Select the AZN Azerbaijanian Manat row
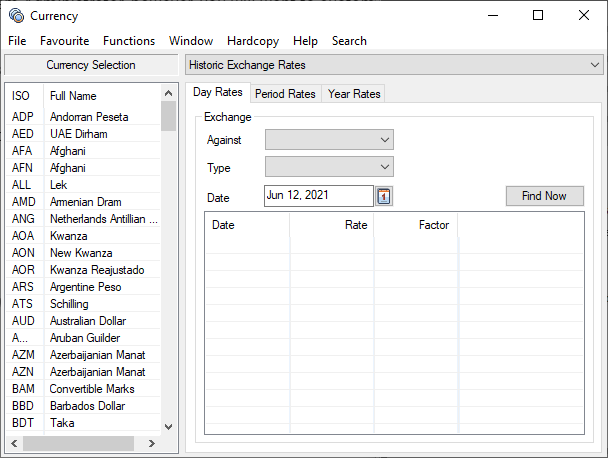Image resolution: width=608 pixels, height=458 pixels. click(83, 372)
